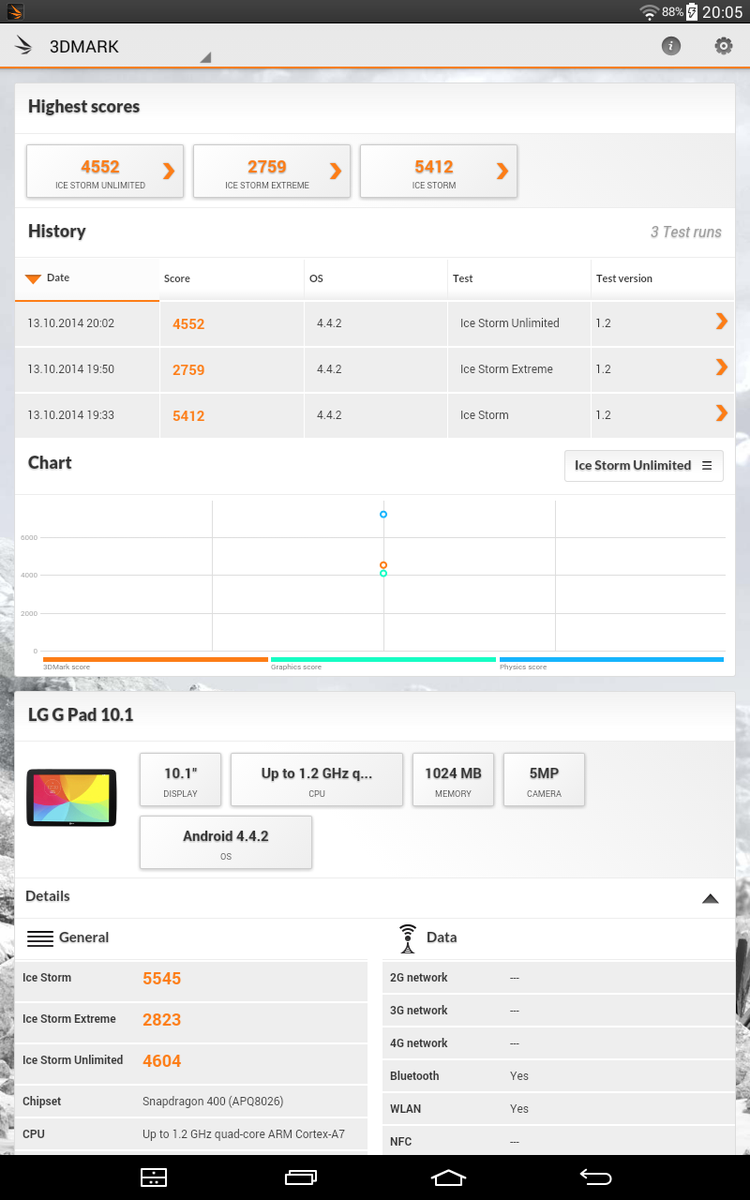Tap the 5MP camera tile
Screen dimensions: 750x1200
544,780
